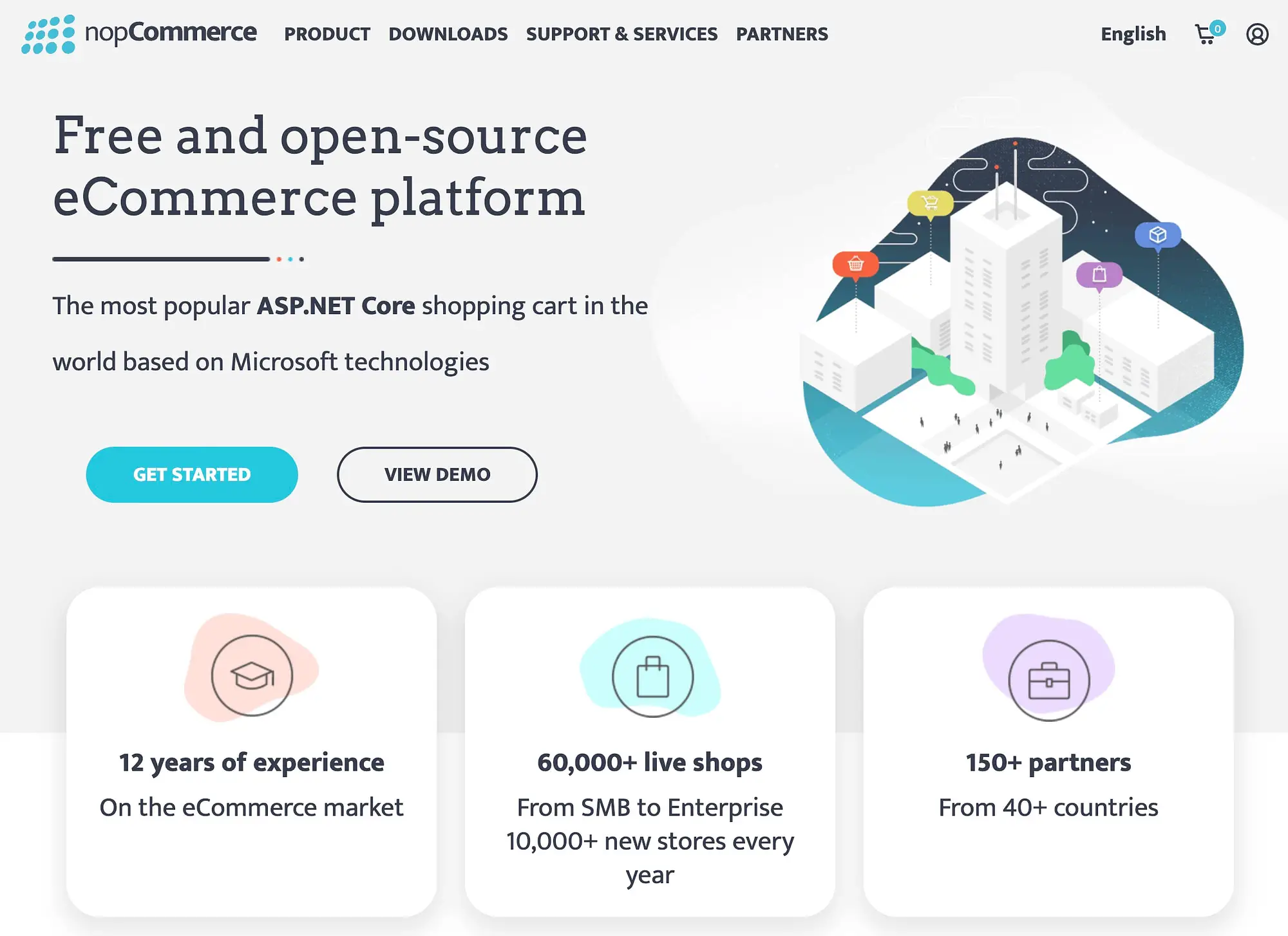The width and height of the screenshot is (1288, 936).
Task: Expand the PARTNERS navigation section
Action: pyautogui.click(x=782, y=33)
